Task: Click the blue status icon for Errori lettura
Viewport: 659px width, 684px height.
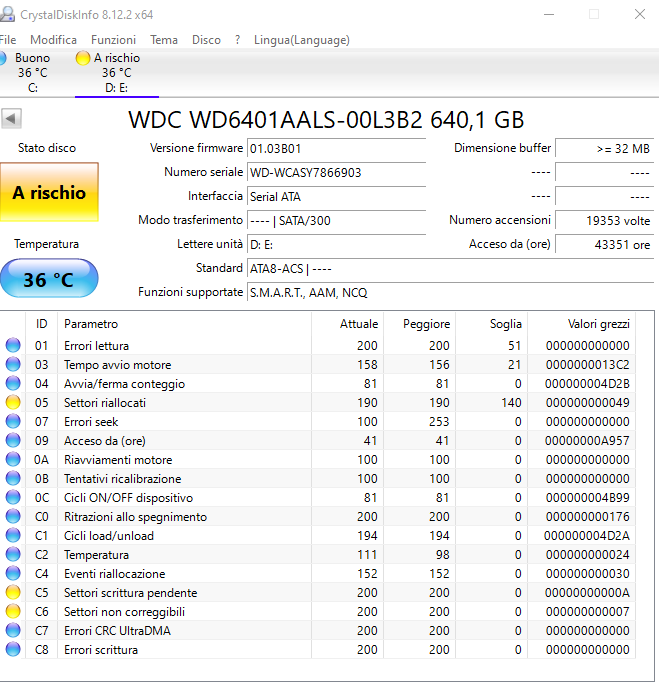Action: [x=13, y=345]
